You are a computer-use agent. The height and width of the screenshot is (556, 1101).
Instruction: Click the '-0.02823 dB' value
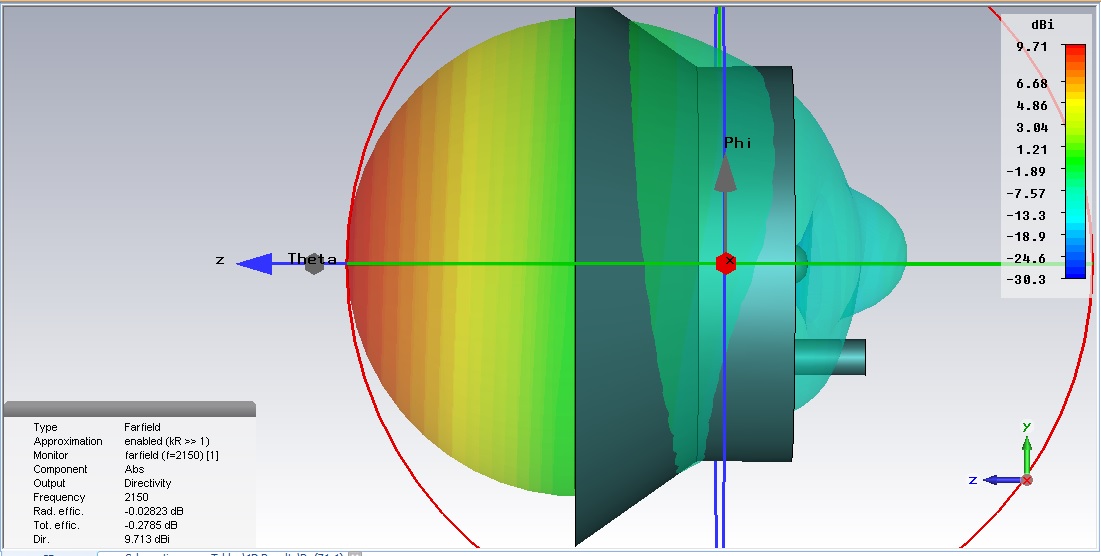click(153, 511)
